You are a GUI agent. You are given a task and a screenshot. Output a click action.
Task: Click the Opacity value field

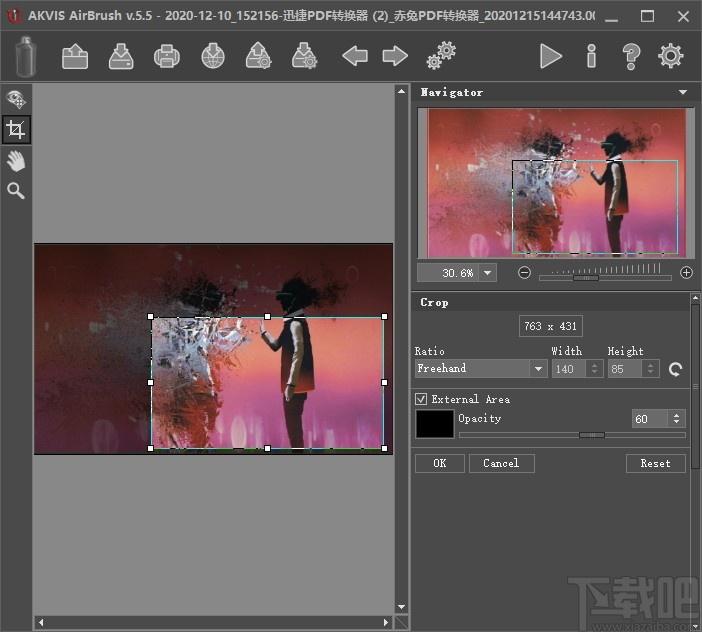click(650, 419)
